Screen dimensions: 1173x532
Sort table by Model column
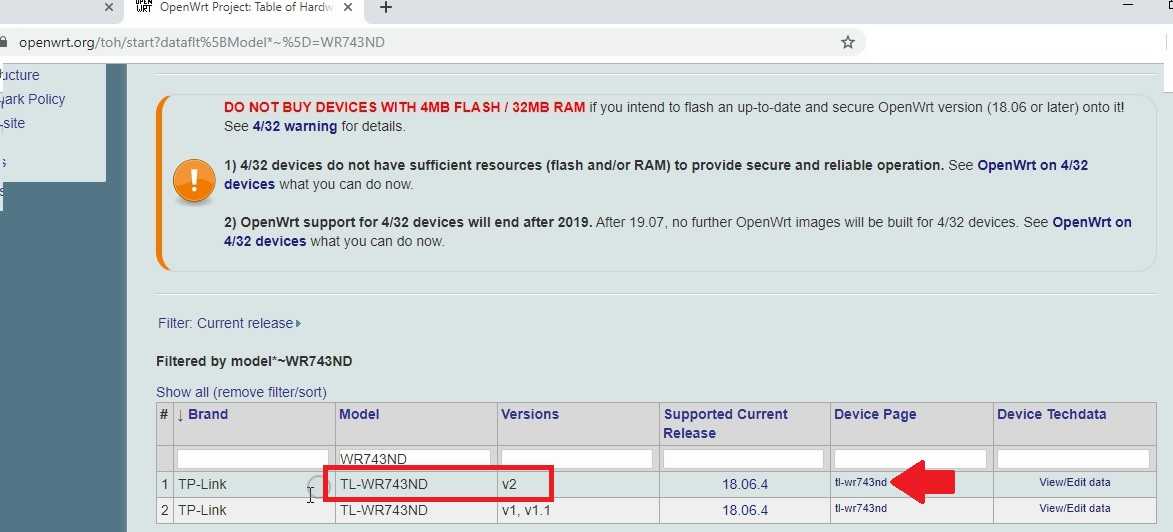(359, 415)
